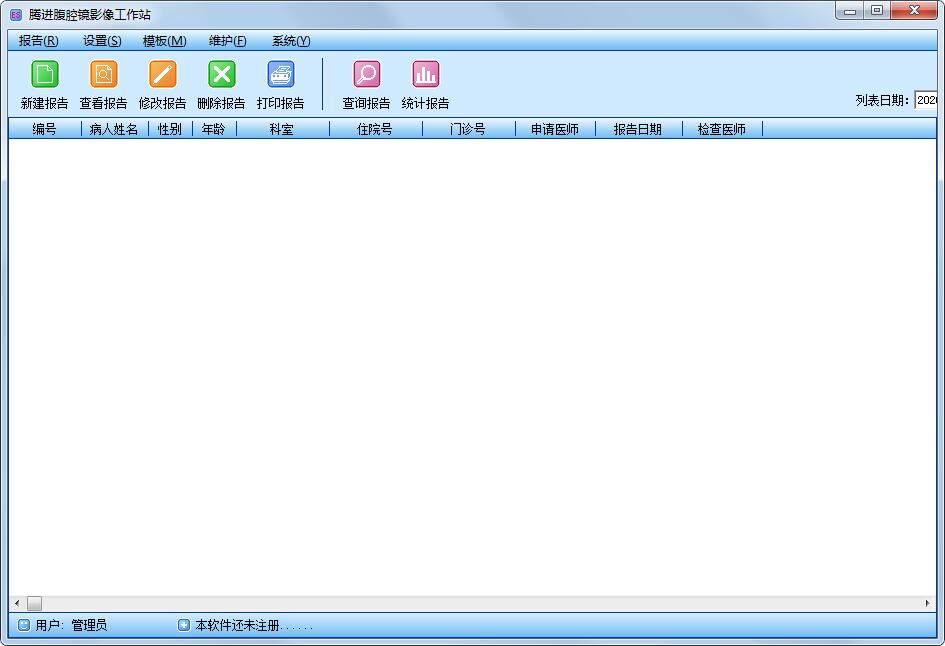Click the horizontal scrollbar thumb
The image size is (945, 646).
pos(34,604)
